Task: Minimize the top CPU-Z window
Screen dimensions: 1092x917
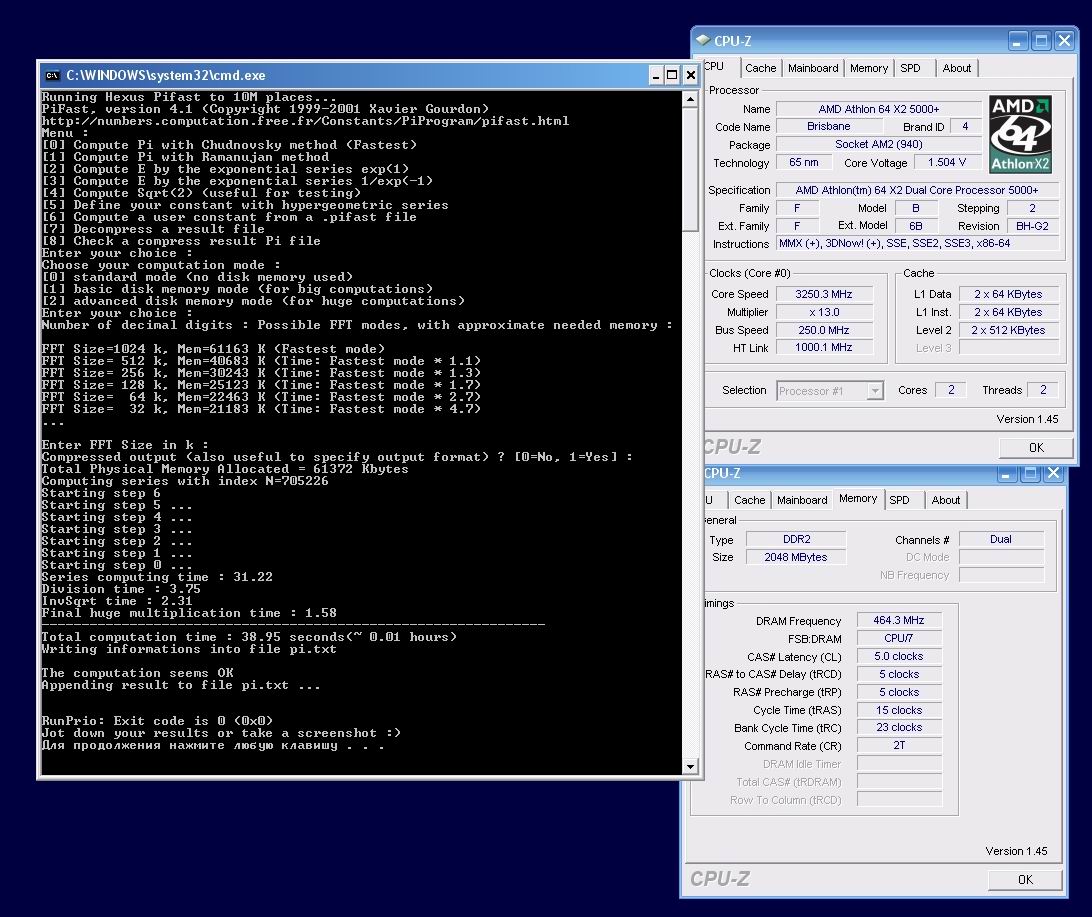Action: (x=1018, y=41)
